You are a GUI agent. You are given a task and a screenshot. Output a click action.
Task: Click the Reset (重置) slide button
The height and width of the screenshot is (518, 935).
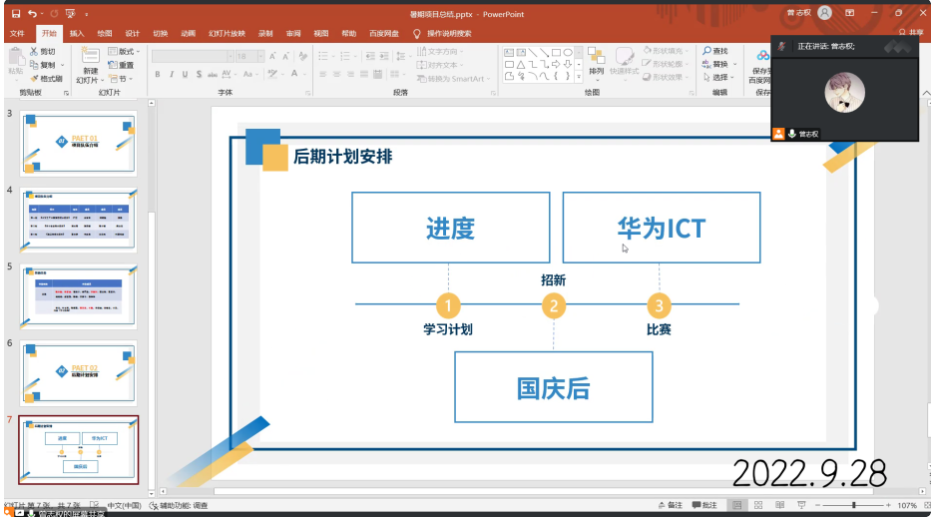[122, 65]
